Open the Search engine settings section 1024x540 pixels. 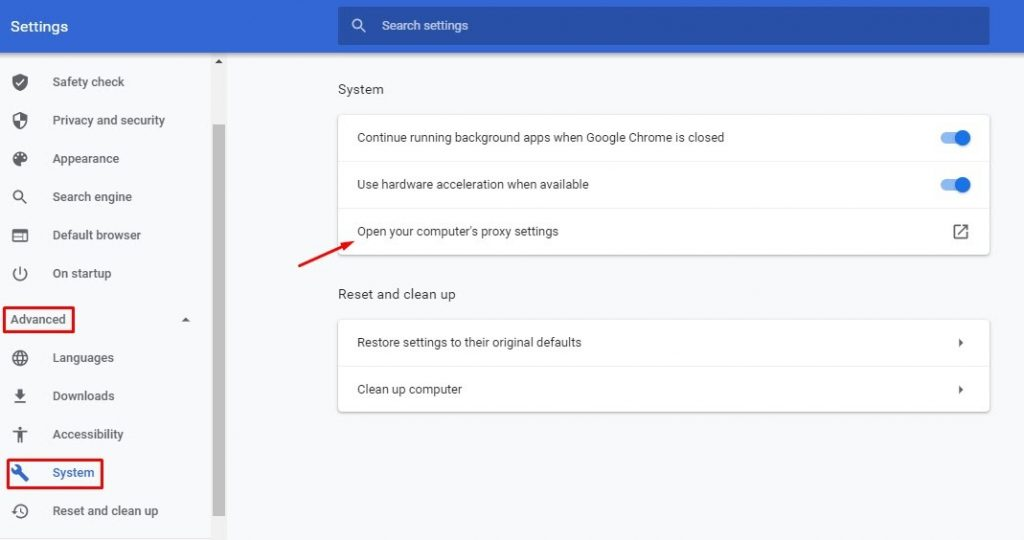pyautogui.click(x=92, y=197)
